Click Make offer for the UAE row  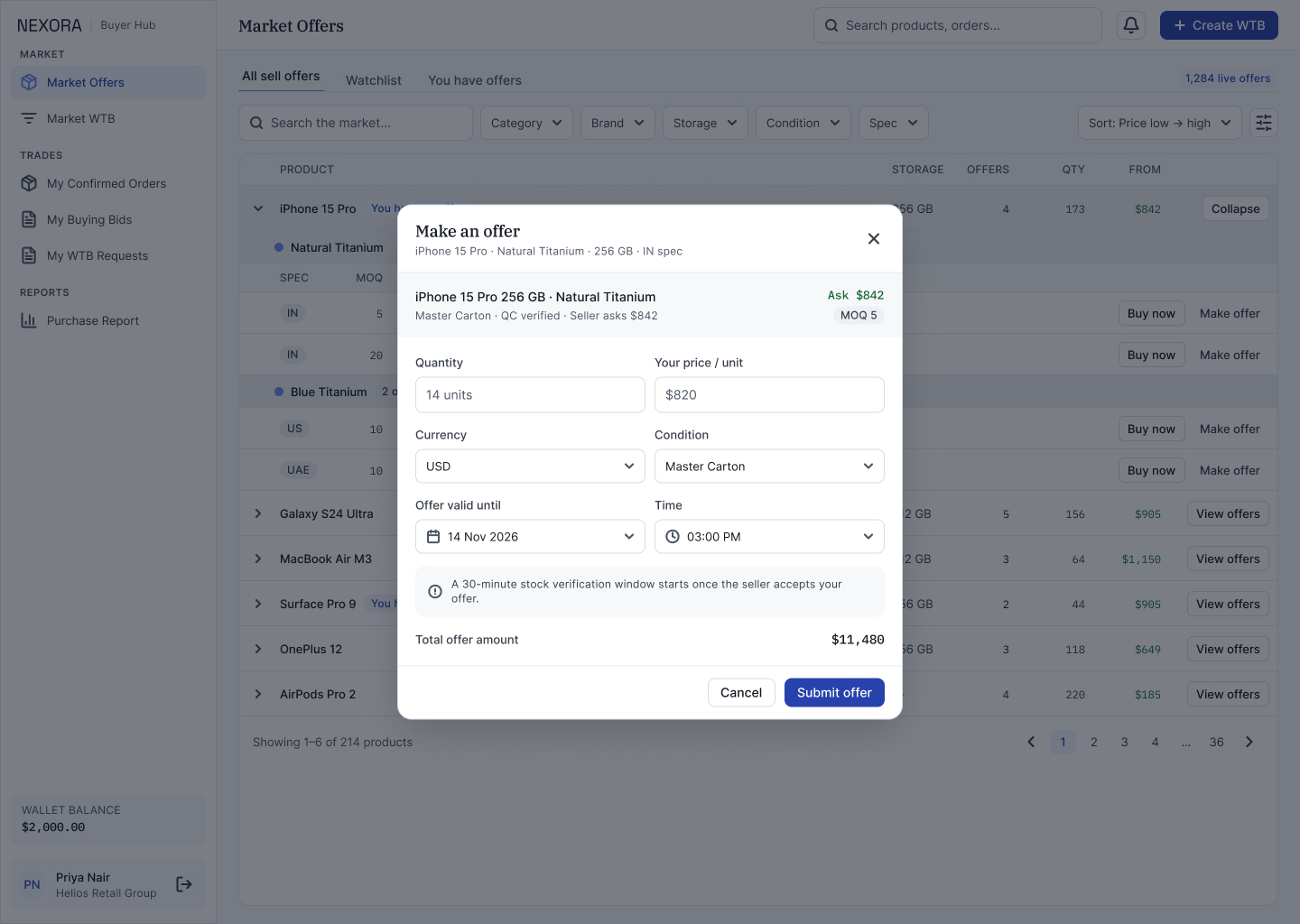(1230, 470)
